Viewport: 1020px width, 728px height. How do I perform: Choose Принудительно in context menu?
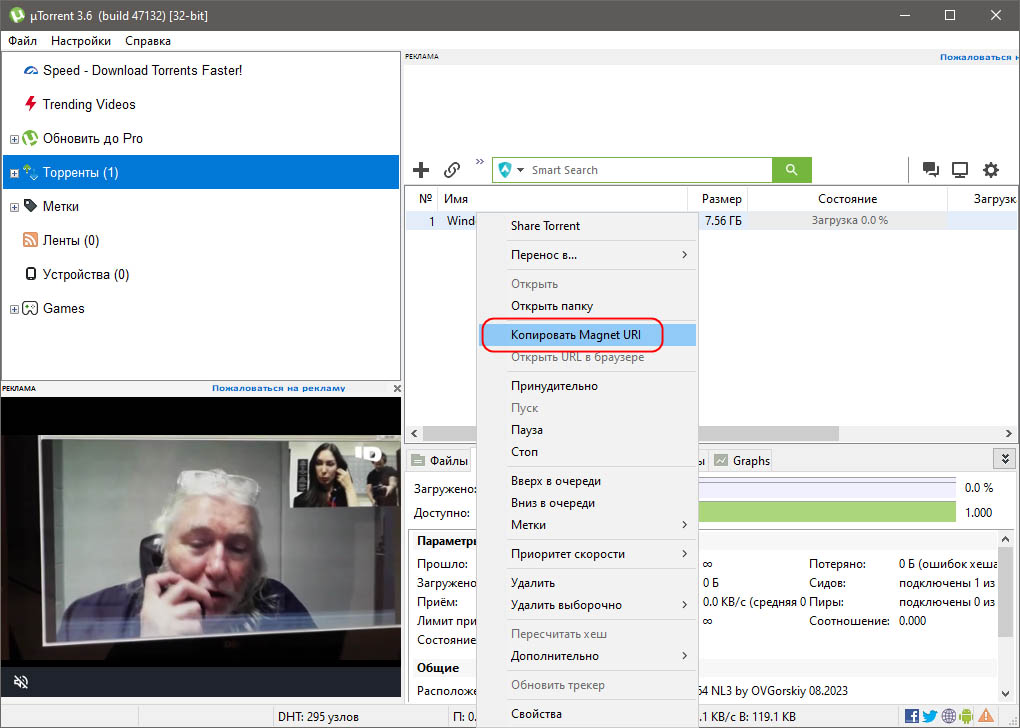(x=587, y=386)
